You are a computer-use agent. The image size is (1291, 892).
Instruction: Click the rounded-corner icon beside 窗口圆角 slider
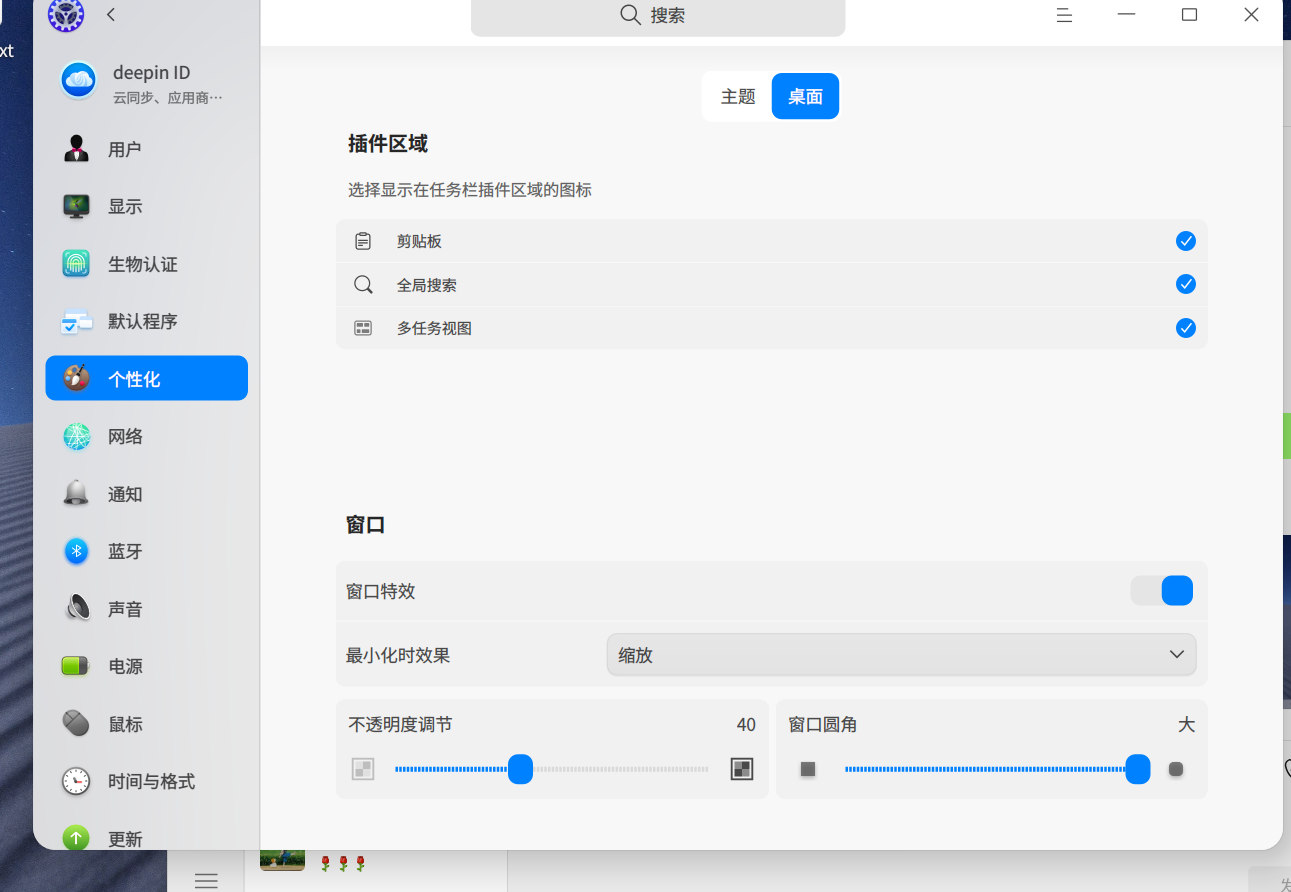pos(1176,769)
